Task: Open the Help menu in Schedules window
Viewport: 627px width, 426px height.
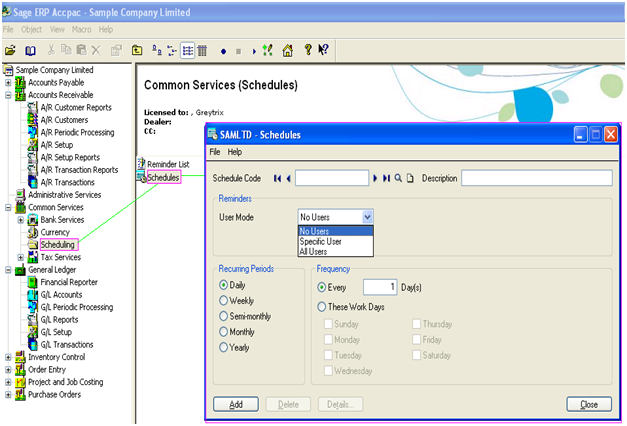Action: (235, 152)
